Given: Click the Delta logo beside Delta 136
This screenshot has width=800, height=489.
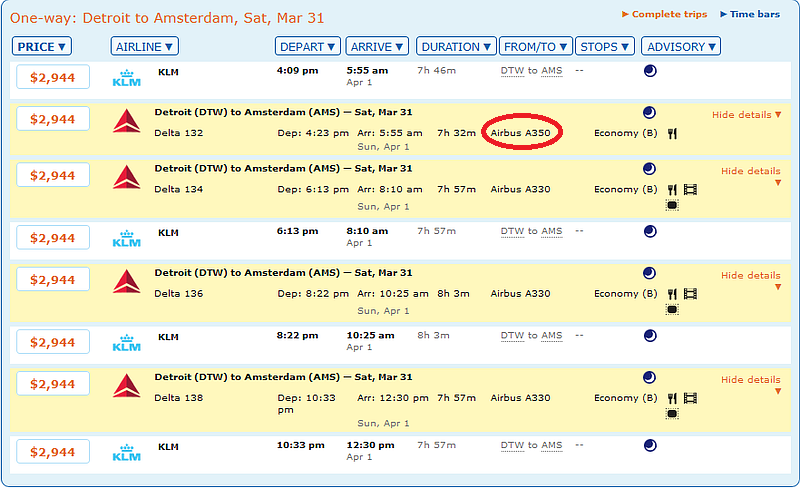Looking at the screenshot, I should point(127,281).
